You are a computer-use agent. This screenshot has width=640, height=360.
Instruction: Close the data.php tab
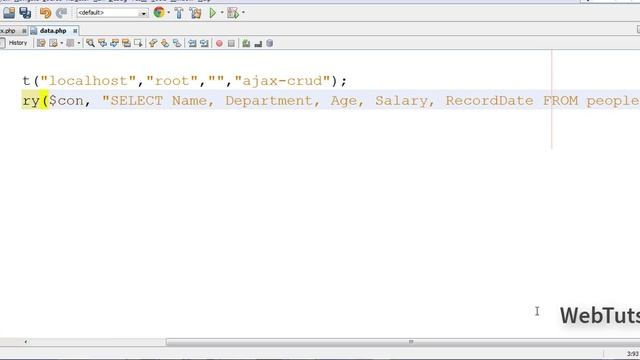coord(75,31)
